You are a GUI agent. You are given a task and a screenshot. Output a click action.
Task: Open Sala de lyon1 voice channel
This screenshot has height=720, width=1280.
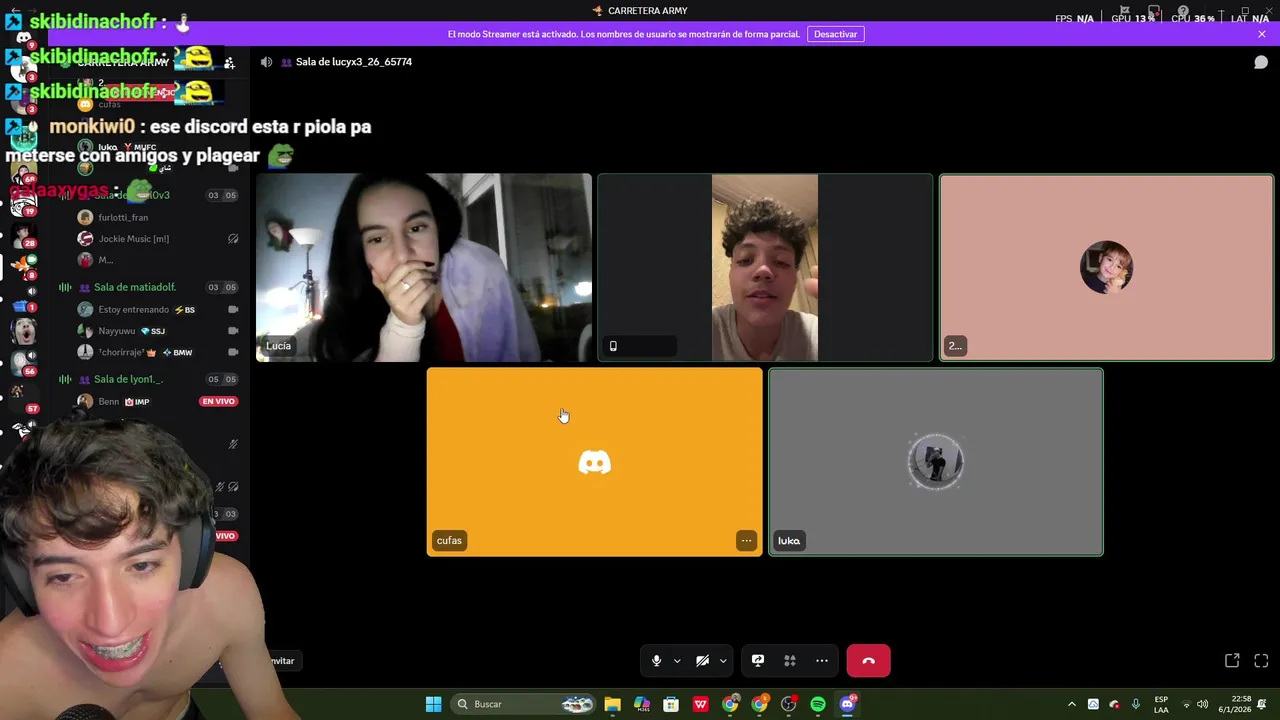pyautogui.click(x=128, y=379)
